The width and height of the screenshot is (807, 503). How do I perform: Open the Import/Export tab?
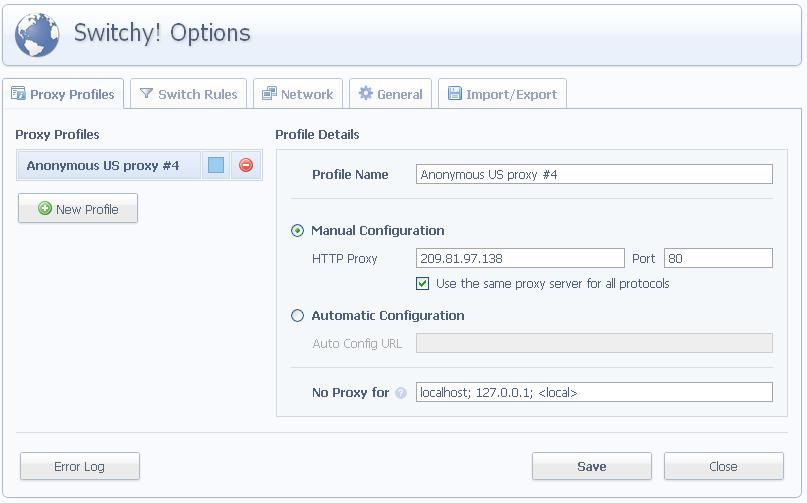(502, 94)
